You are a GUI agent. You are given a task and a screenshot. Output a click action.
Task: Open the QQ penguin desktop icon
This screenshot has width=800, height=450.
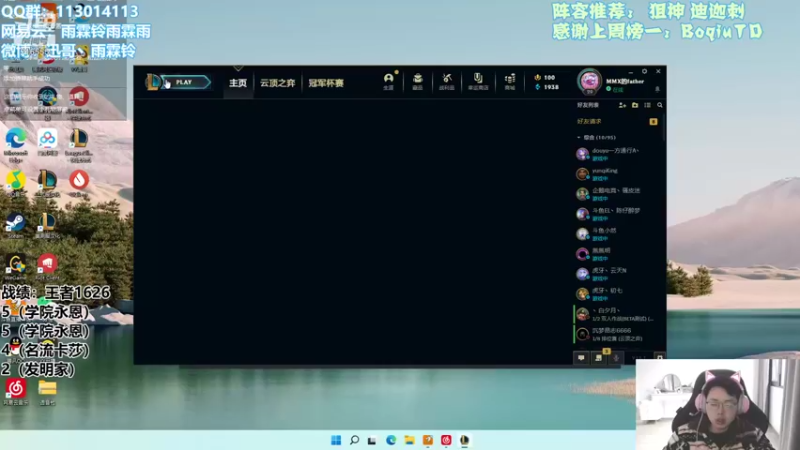(15, 347)
